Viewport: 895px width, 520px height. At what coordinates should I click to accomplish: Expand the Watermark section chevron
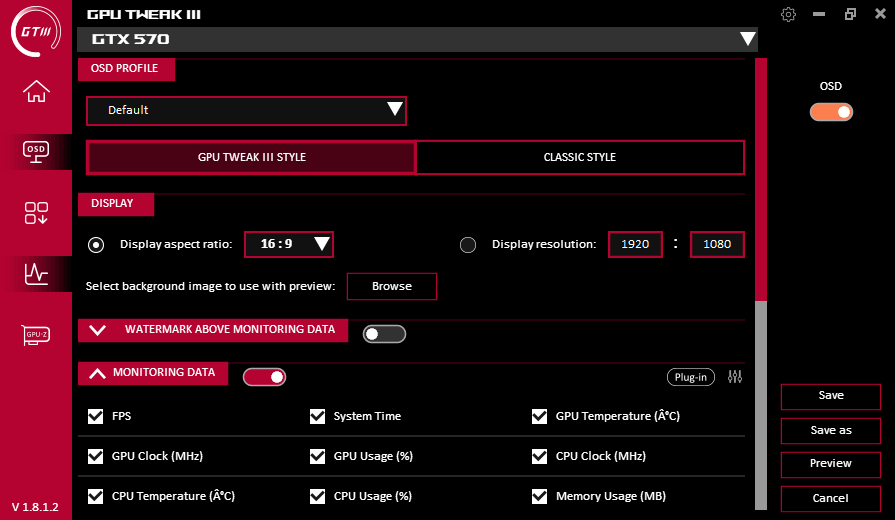coord(98,330)
